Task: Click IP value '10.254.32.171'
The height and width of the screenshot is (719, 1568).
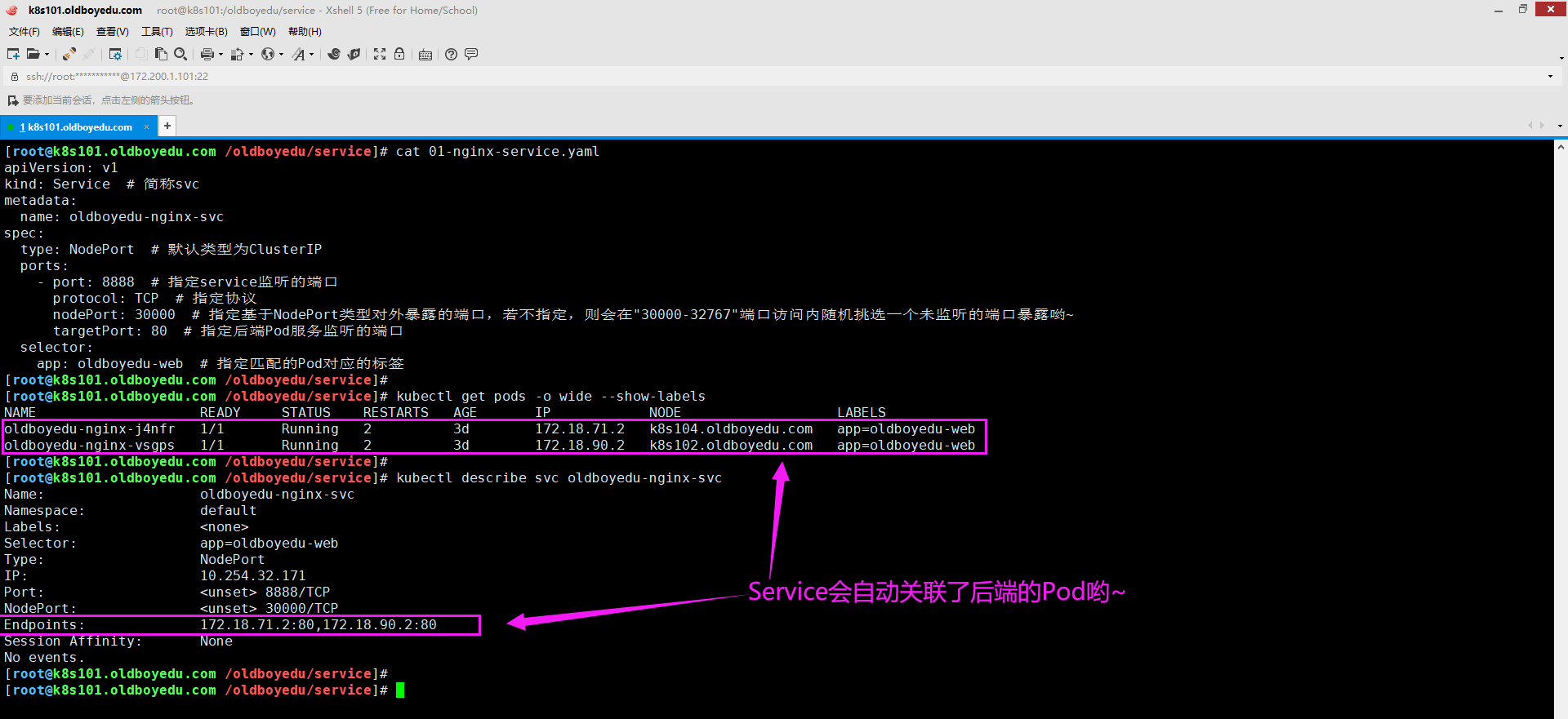Action: tap(252, 576)
